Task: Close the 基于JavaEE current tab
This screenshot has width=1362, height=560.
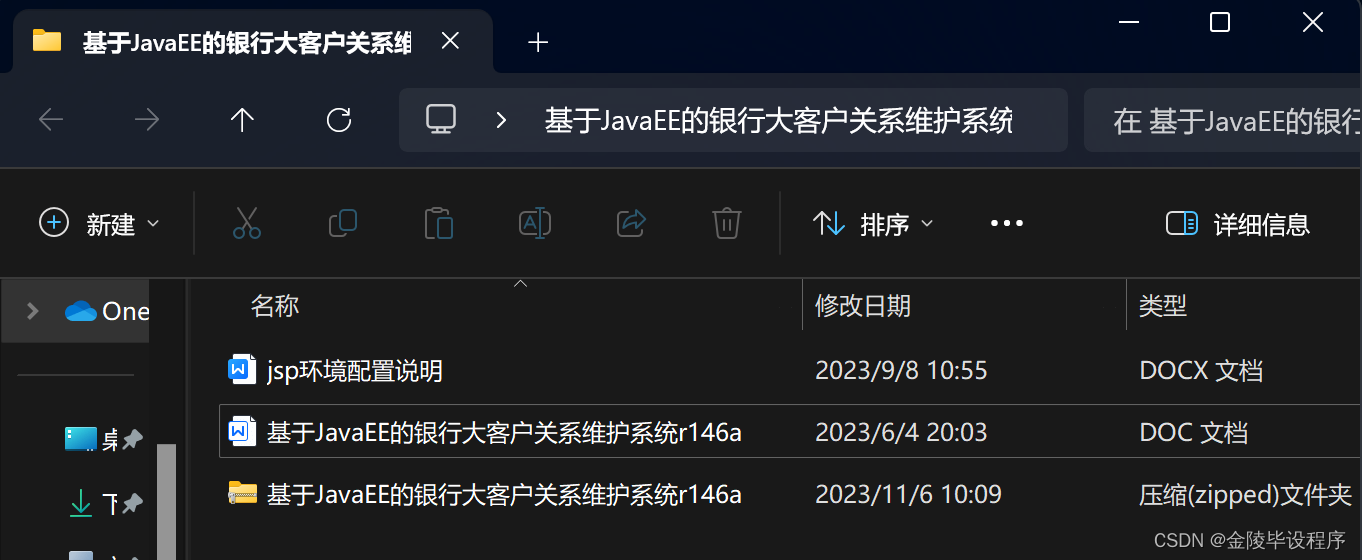Action: coord(450,41)
